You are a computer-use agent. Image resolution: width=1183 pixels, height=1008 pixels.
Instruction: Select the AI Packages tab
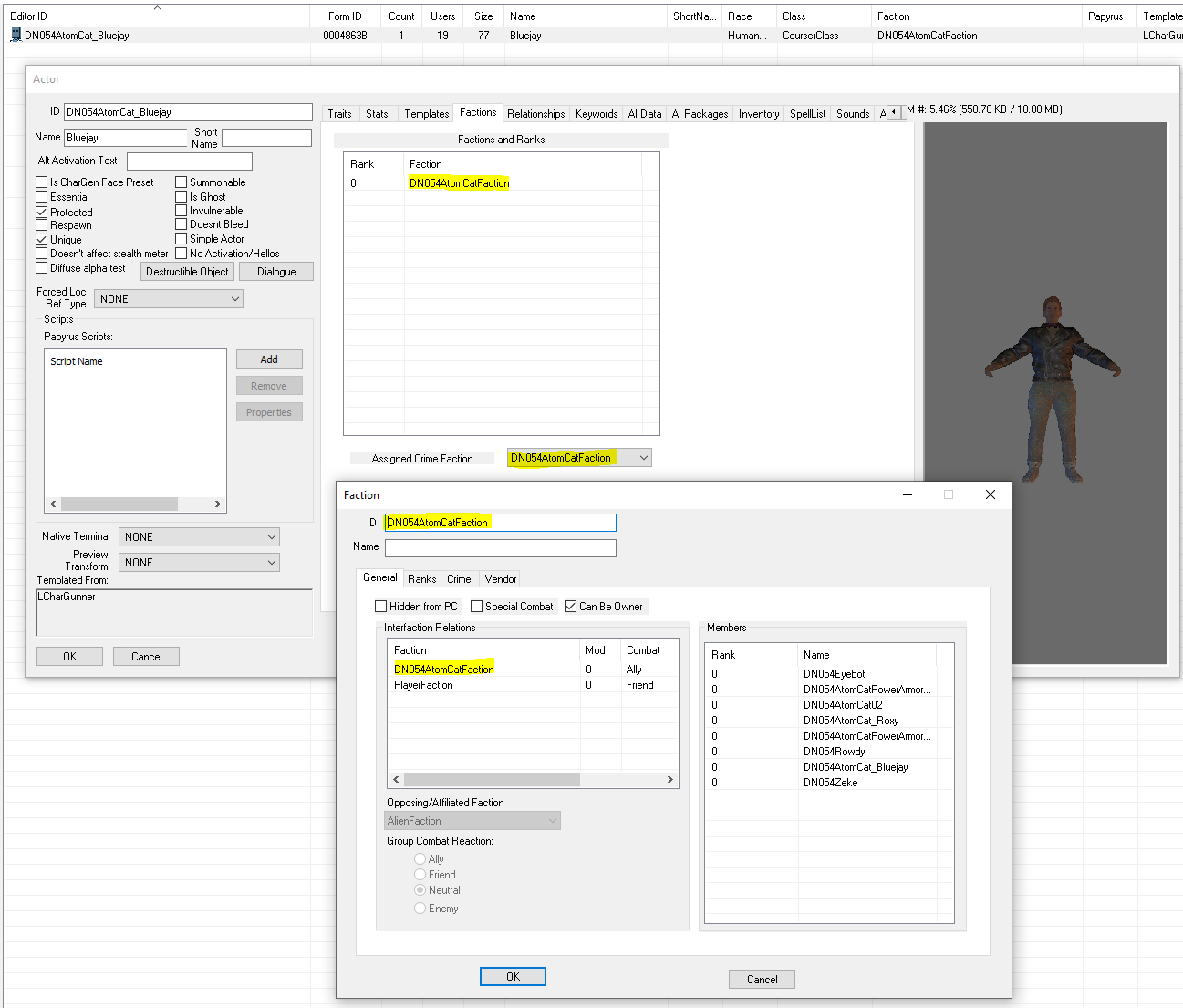point(700,113)
